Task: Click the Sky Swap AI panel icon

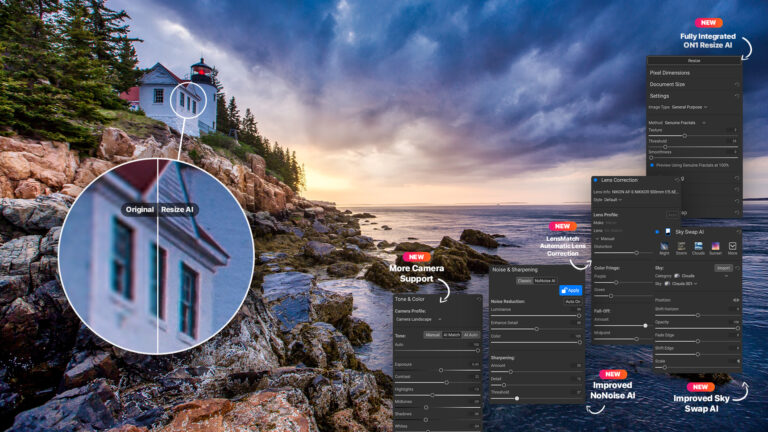Action: (x=668, y=232)
